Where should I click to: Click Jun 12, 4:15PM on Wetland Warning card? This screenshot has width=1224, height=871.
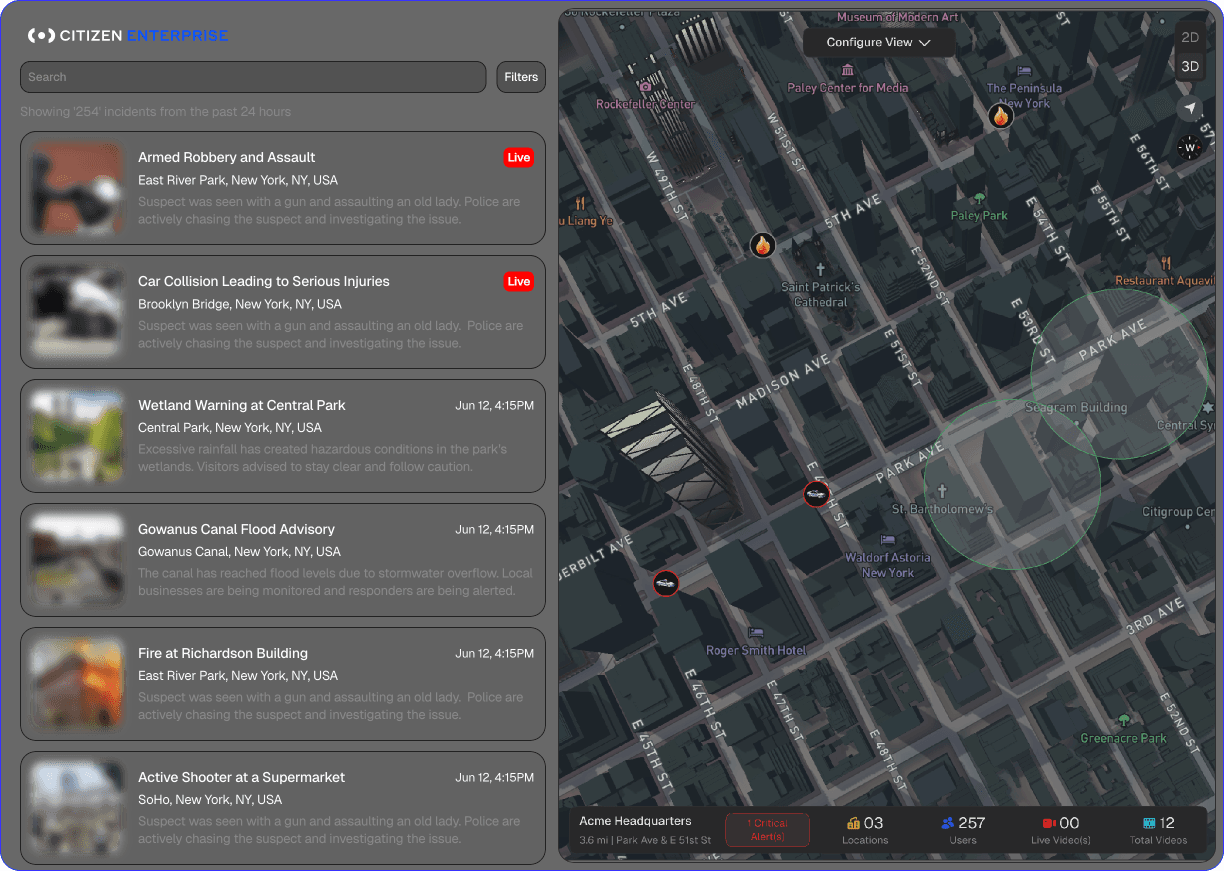[494, 405]
